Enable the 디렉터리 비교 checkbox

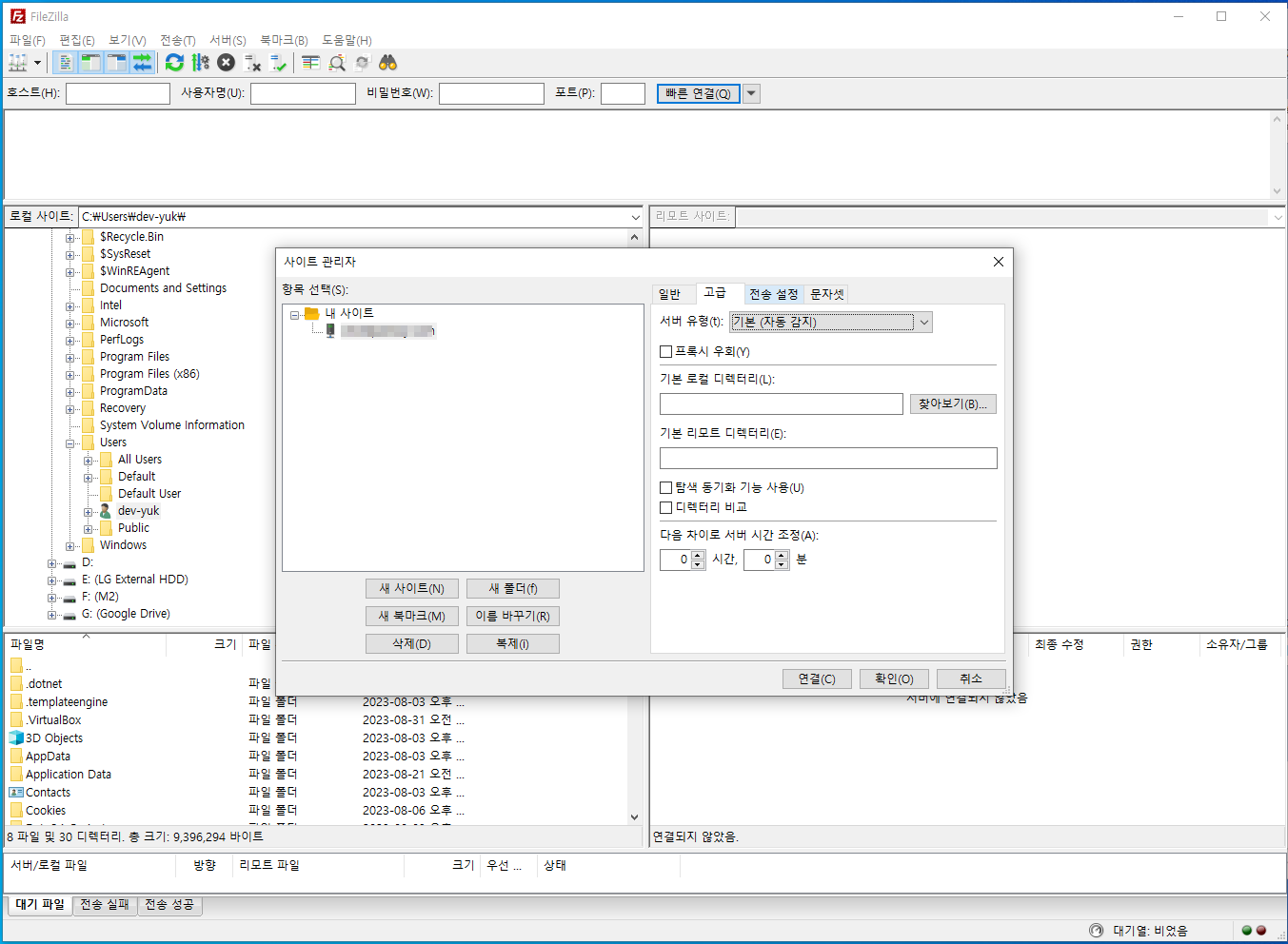pos(666,507)
